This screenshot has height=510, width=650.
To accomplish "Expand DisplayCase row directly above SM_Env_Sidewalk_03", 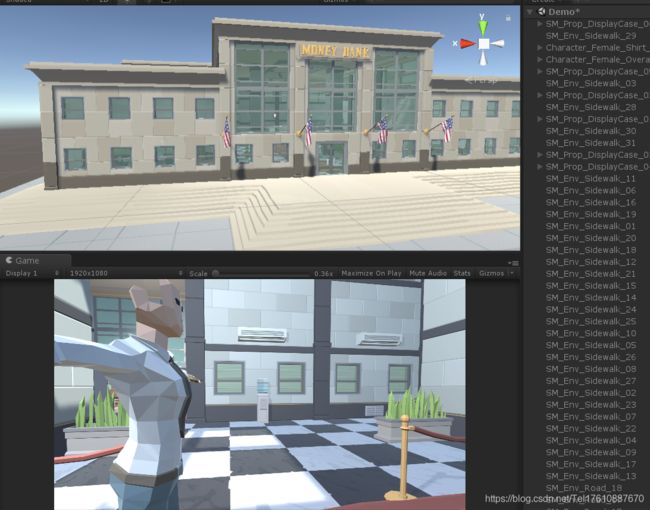I will pos(540,71).
